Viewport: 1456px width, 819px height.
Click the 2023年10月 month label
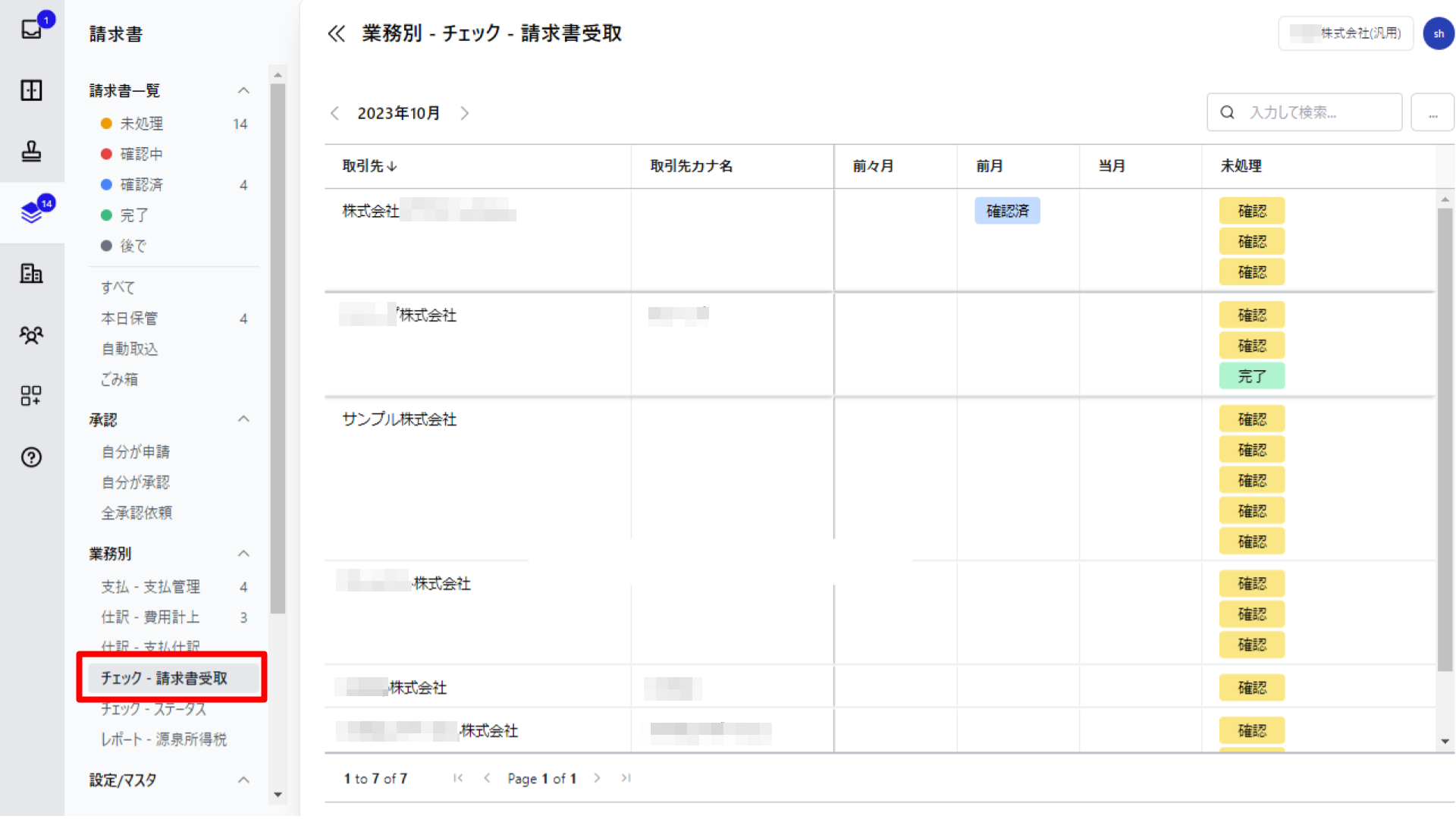point(399,113)
